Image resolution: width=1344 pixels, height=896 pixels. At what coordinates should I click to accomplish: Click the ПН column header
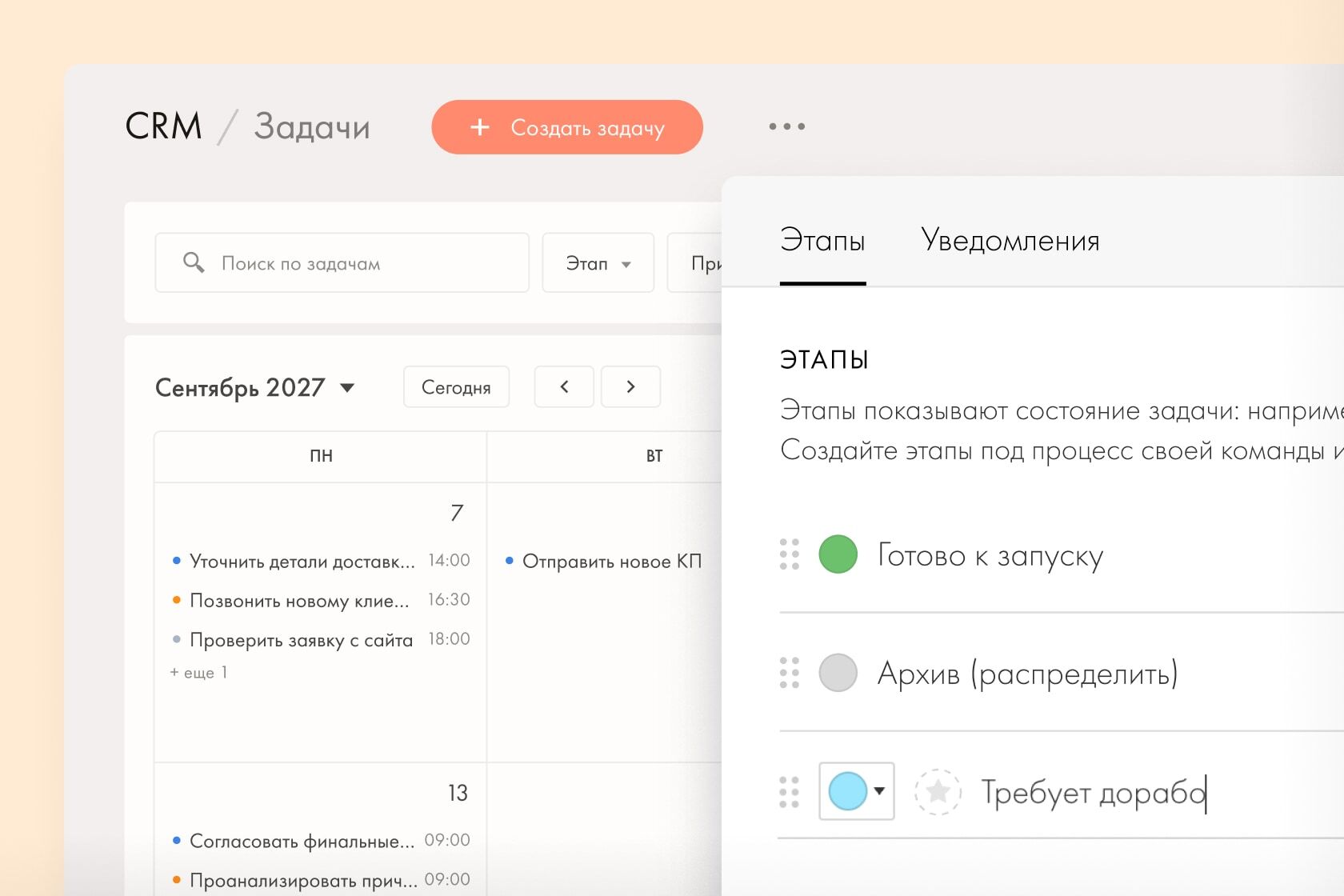point(321,456)
